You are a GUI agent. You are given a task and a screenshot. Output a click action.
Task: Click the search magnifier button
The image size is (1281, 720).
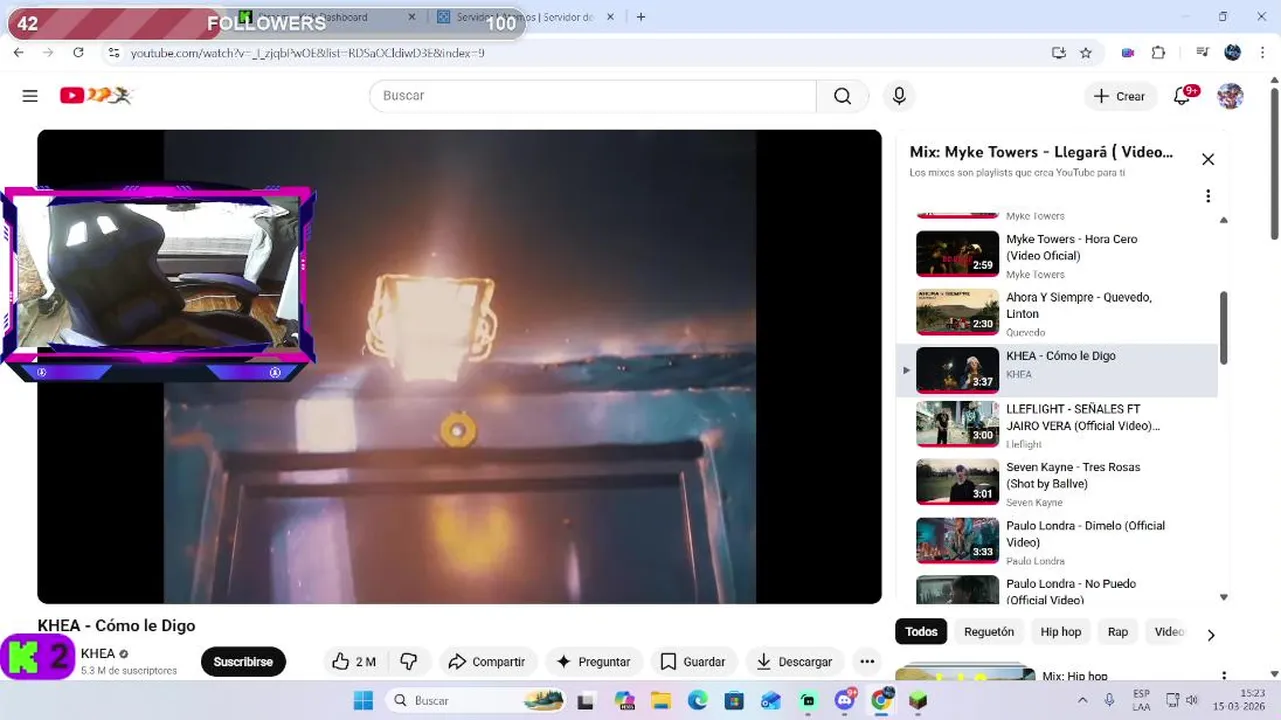click(843, 96)
